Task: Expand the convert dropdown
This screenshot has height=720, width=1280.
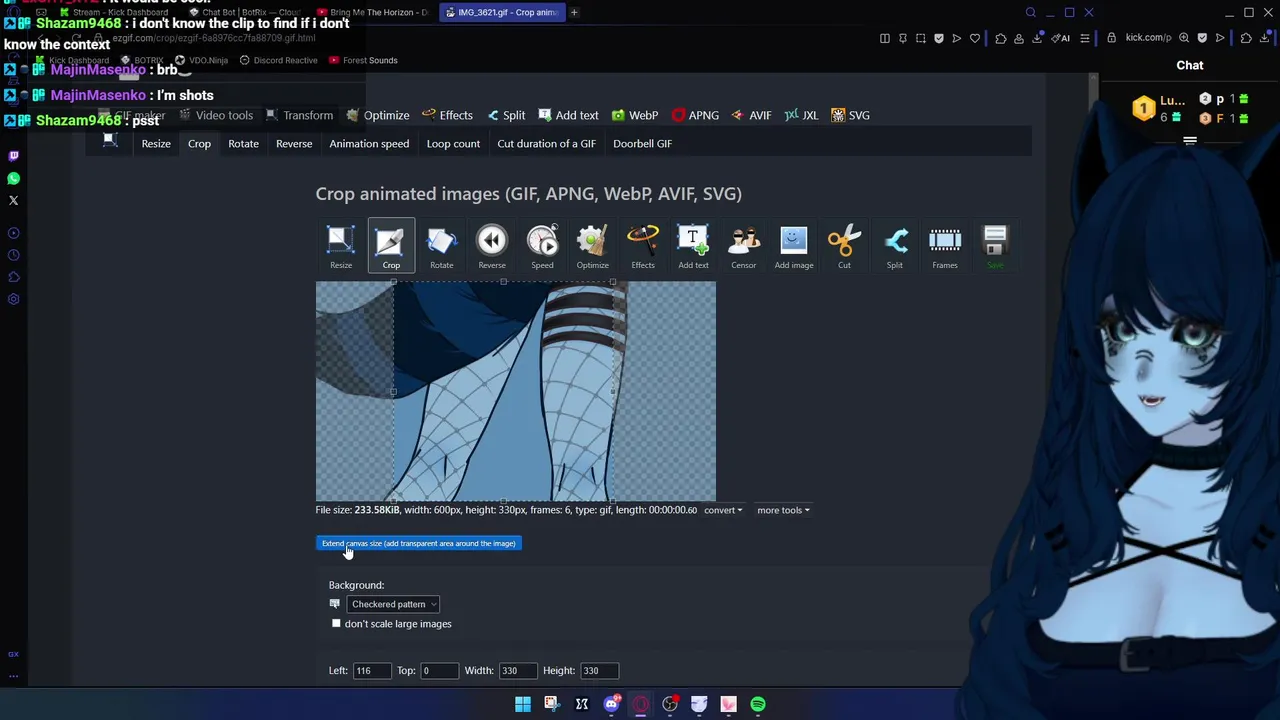Action: pos(722,510)
